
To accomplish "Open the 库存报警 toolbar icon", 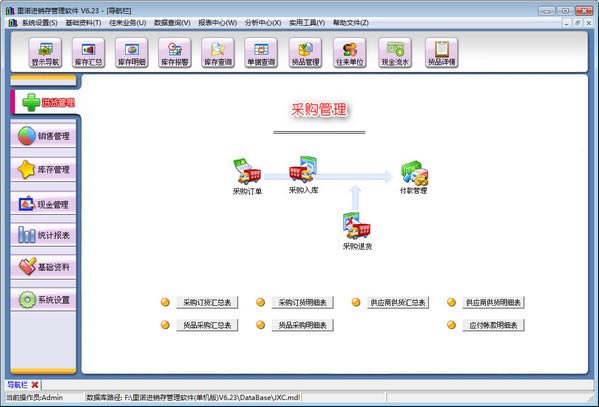I will 175,53.
